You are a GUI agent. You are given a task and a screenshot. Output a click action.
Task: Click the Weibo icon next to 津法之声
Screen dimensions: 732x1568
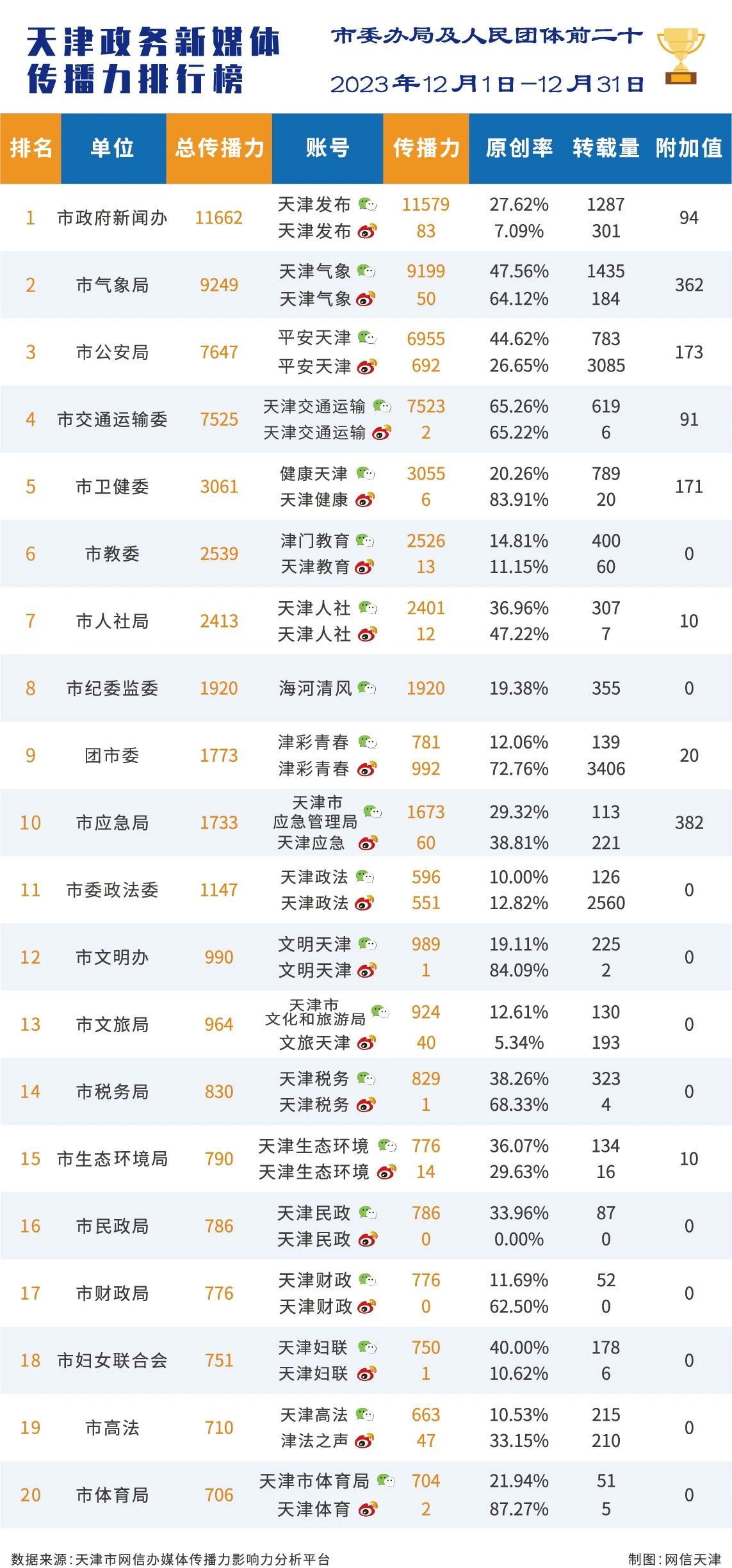click(x=364, y=1441)
